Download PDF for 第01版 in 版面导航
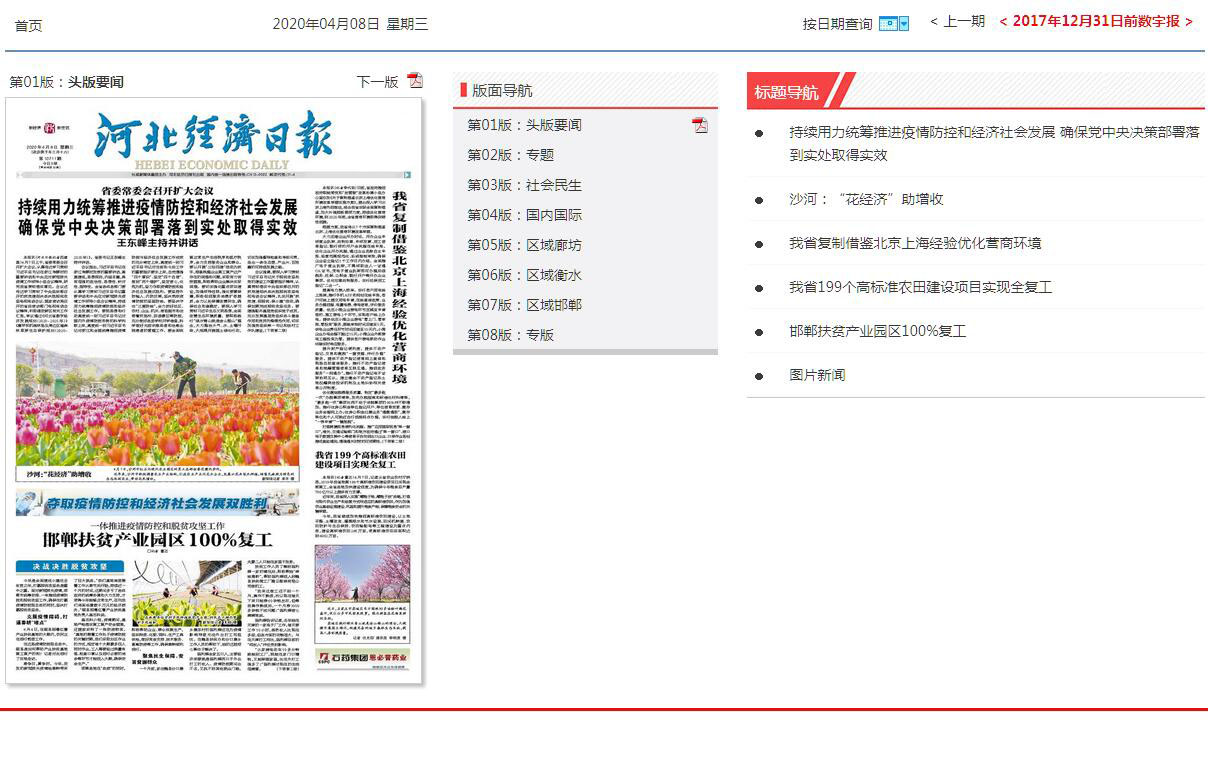Image resolution: width=1208 pixels, height=760 pixels. coord(700,125)
